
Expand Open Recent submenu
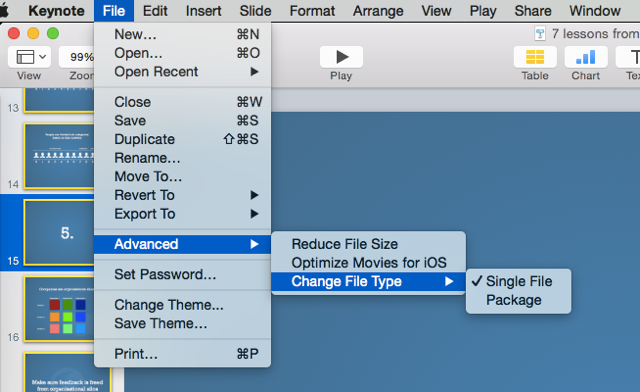[182, 72]
